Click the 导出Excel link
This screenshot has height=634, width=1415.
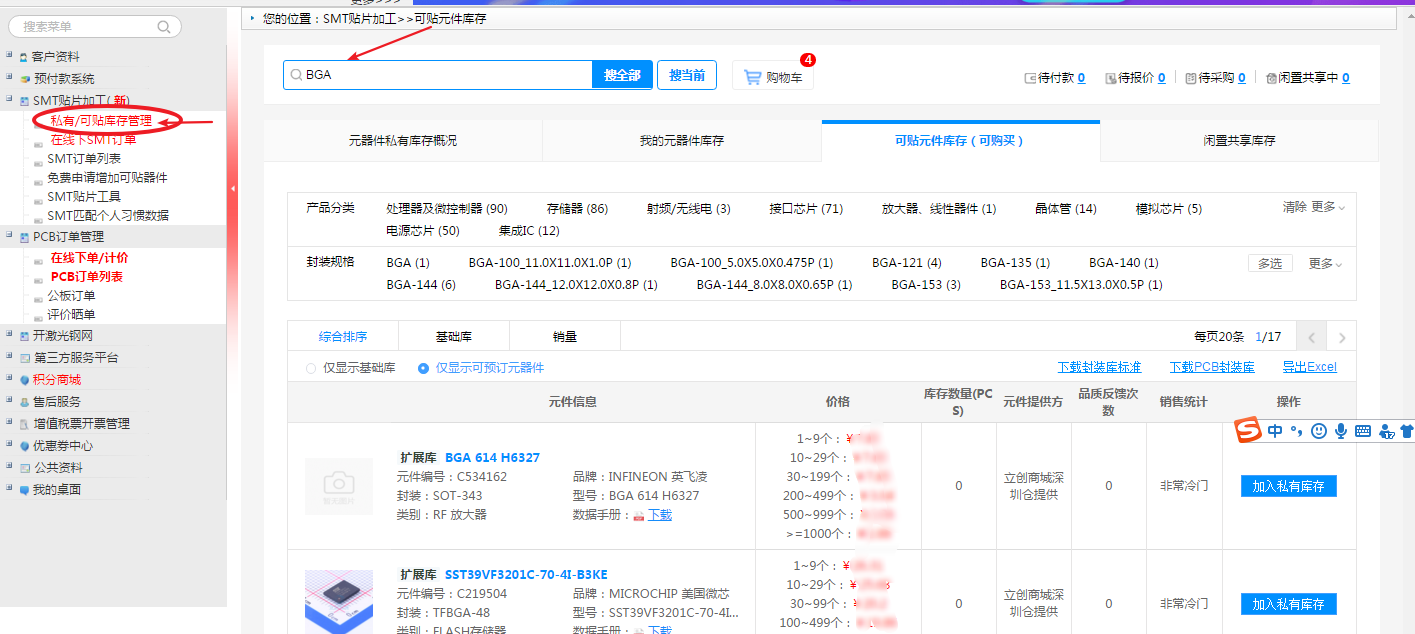tap(1309, 367)
